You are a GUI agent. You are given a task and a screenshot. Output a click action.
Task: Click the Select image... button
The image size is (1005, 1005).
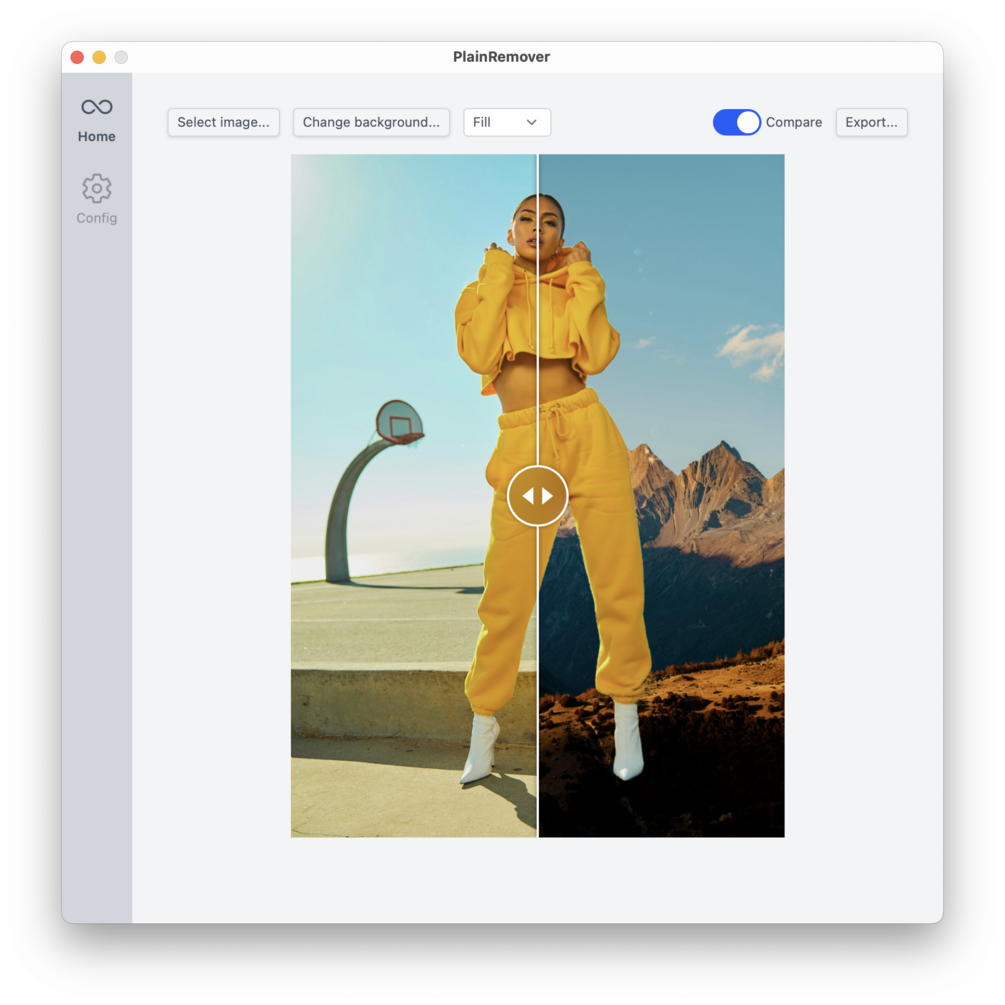223,122
